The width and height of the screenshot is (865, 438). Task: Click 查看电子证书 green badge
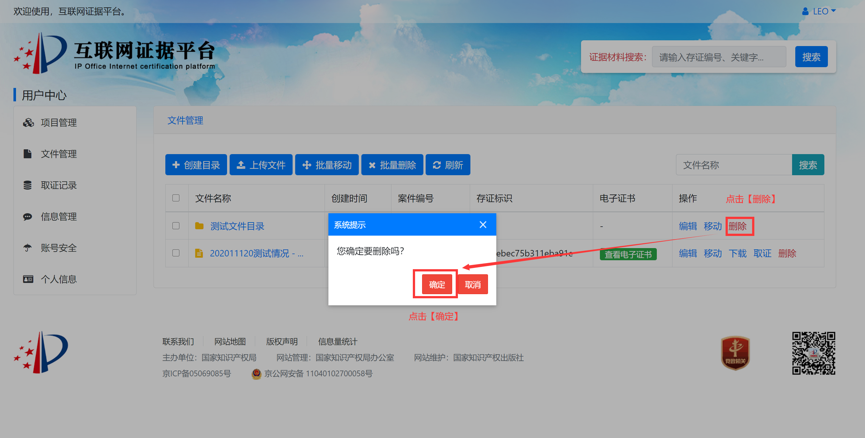point(628,254)
